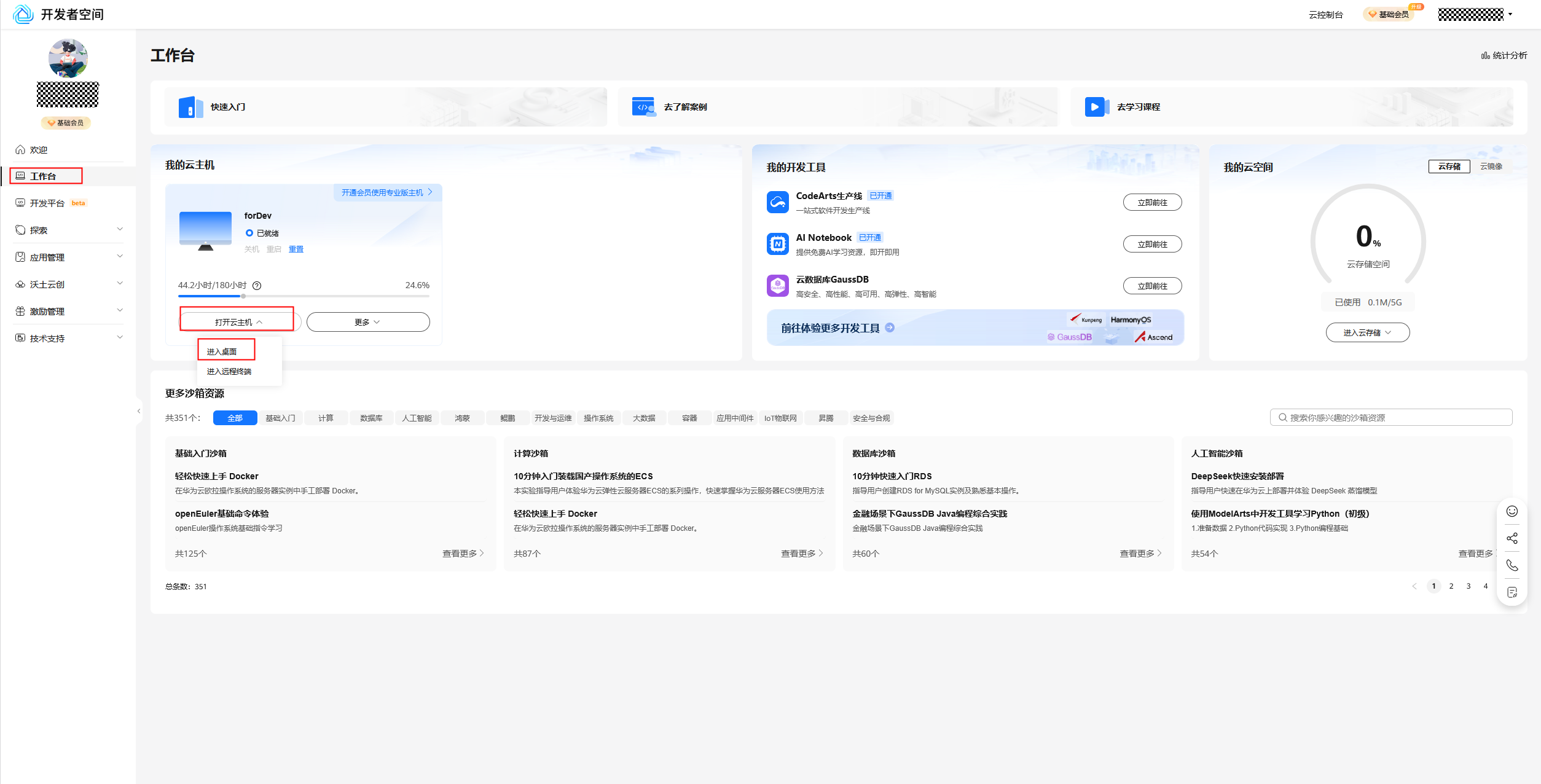Select the 云存储 toggle option
The width and height of the screenshot is (1541, 784).
(1449, 167)
